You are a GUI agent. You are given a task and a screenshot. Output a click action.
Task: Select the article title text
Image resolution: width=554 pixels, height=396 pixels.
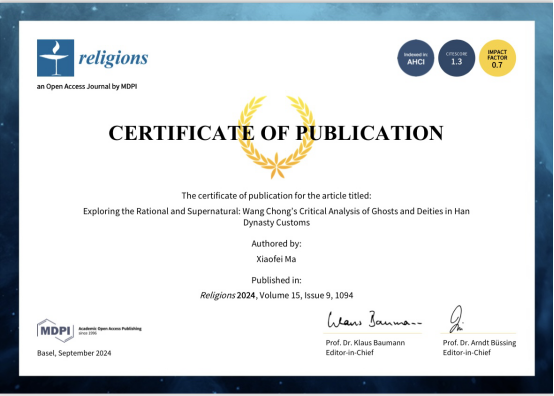(276, 217)
